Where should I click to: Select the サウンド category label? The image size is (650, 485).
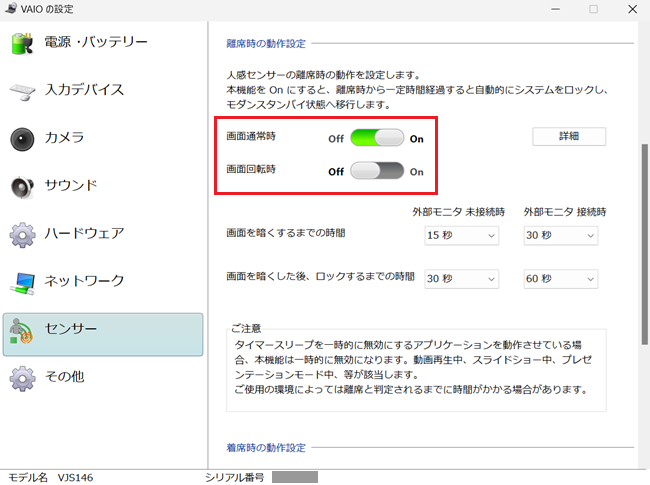(x=71, y=185)
